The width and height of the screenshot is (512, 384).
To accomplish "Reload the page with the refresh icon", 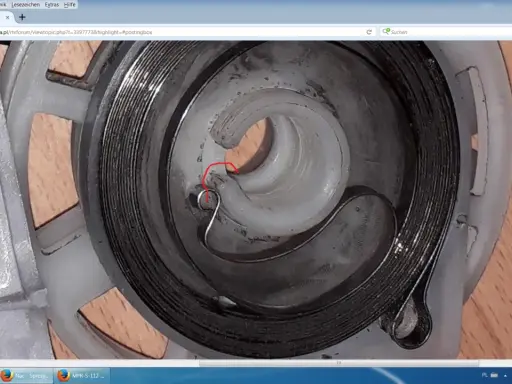I will point(369,32).
